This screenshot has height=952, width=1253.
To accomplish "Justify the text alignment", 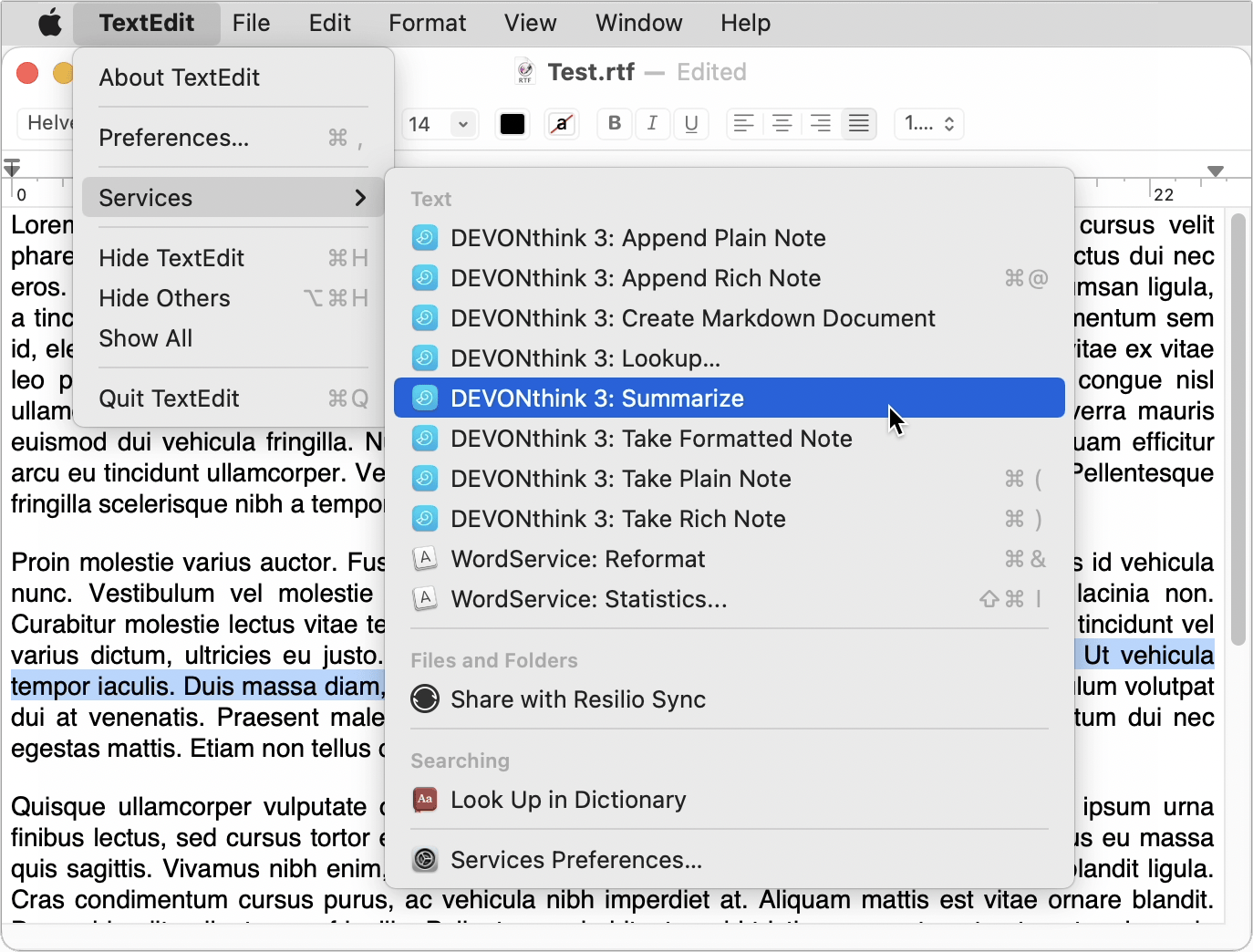I will [859, 123].
